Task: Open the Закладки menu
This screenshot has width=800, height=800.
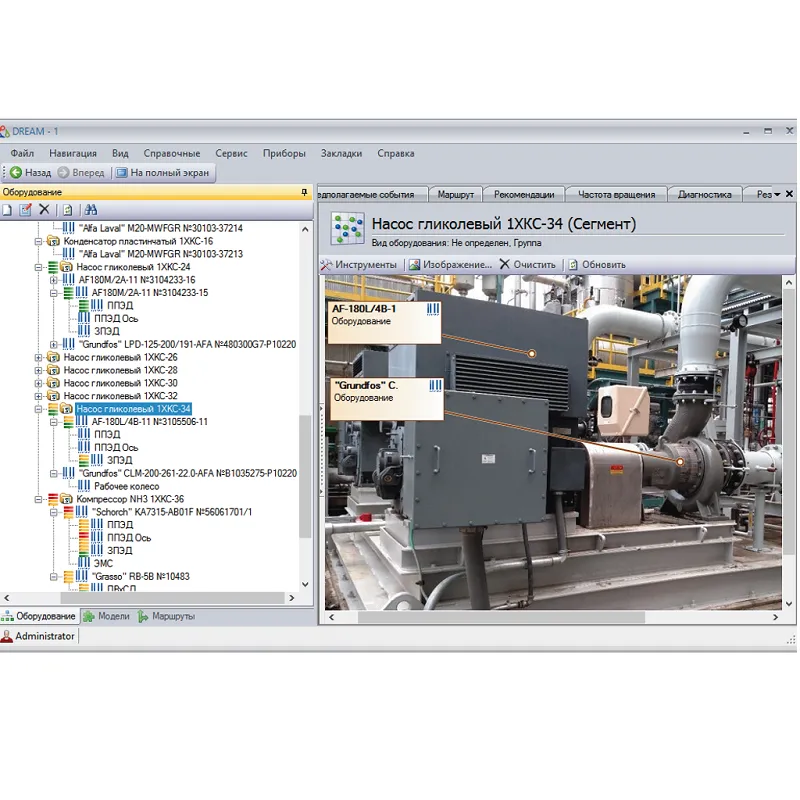Action: click(x=341, y=153)
